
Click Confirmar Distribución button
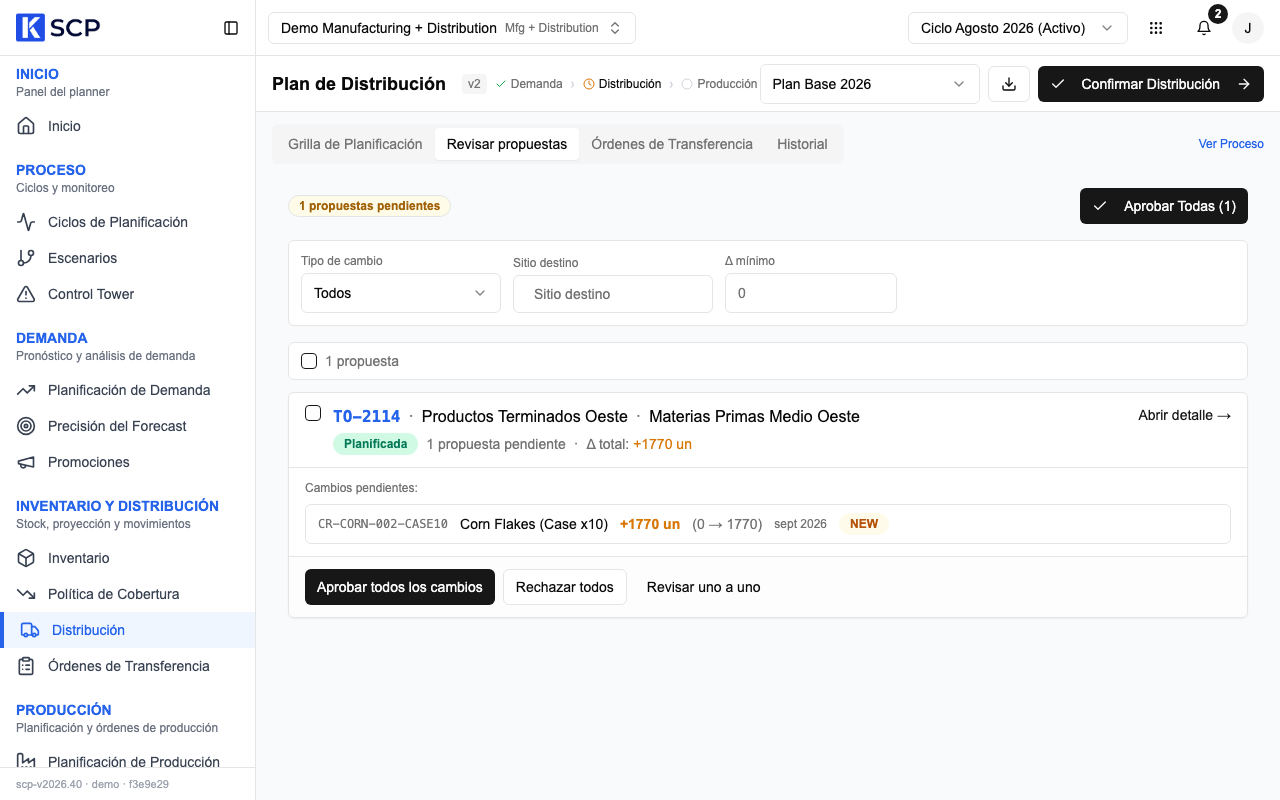click(1151, 84)
